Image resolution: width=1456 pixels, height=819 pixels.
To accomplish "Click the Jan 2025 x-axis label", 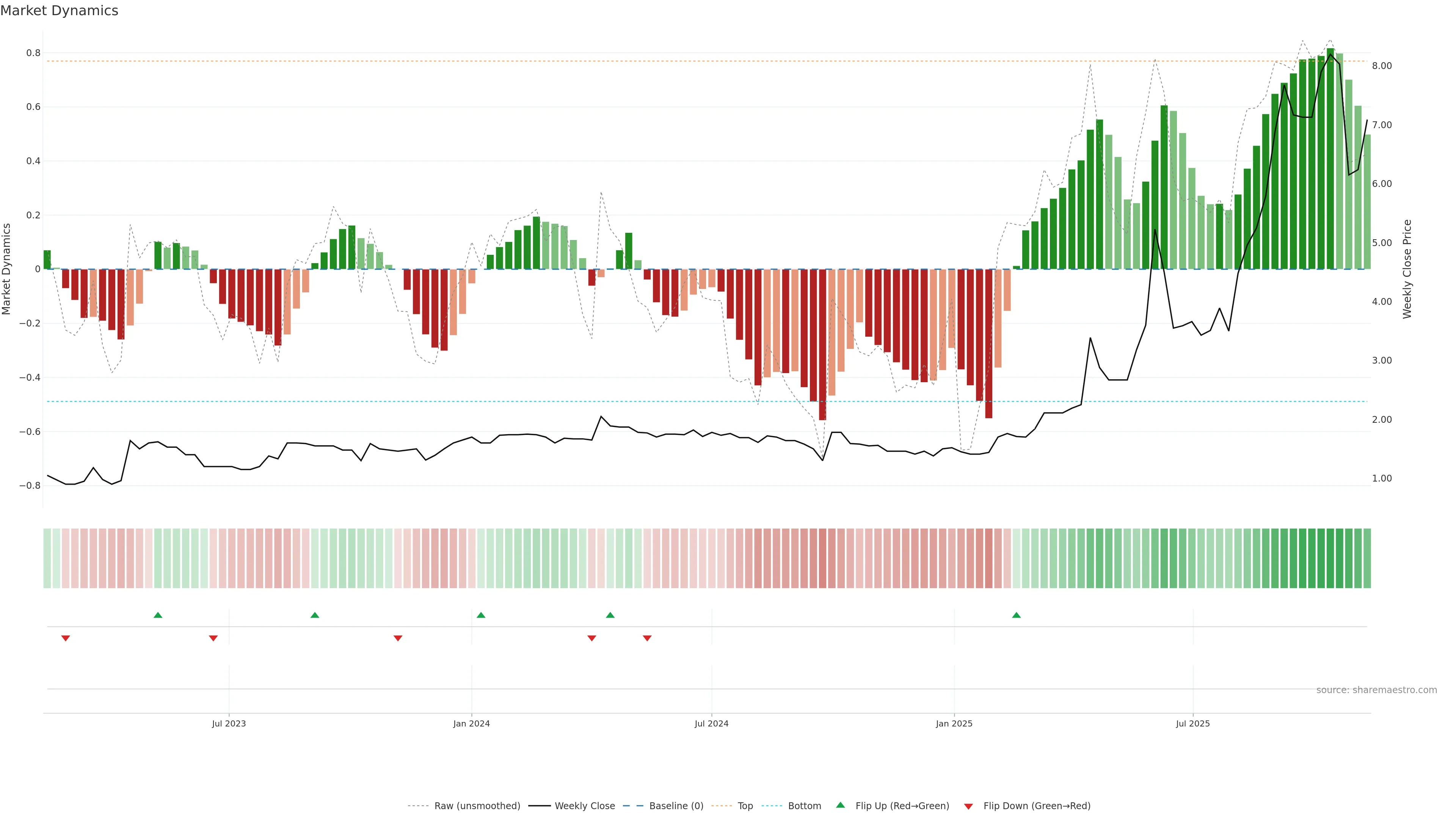I will [x=954, y=723].
